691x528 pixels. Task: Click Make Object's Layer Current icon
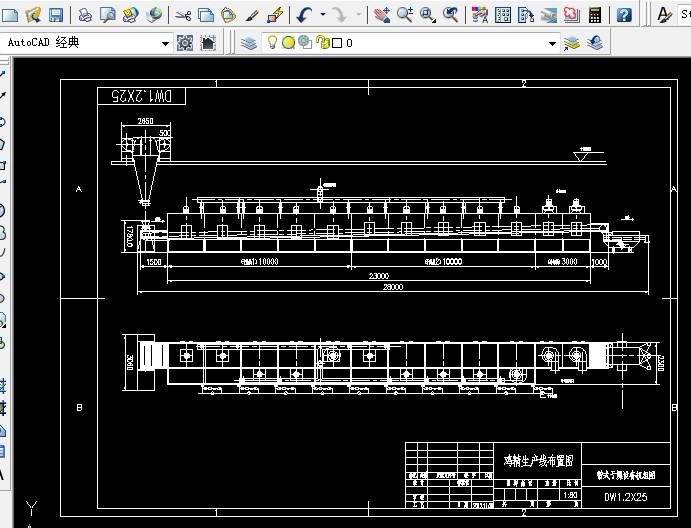pyautogui.click(x=572, y=43)
